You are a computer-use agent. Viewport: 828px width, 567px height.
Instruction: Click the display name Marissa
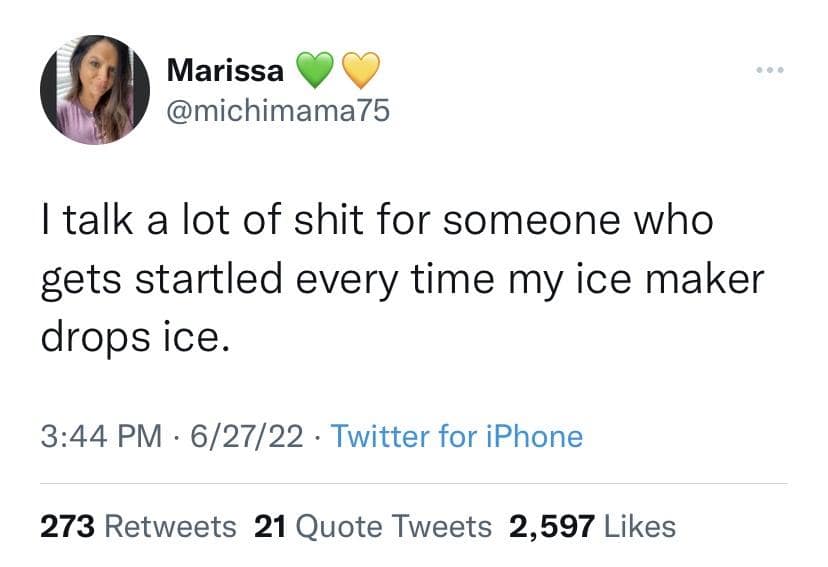point(225,70)
